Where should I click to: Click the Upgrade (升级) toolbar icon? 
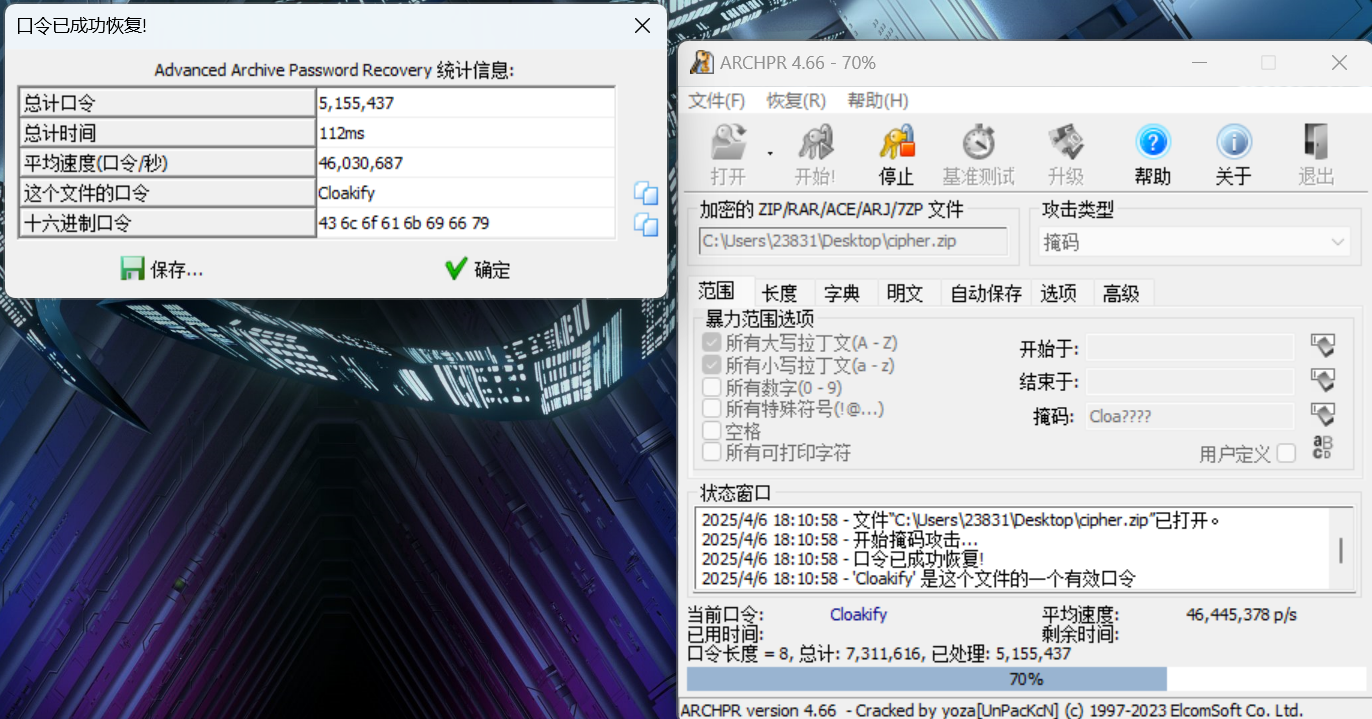click(1066, 143)
